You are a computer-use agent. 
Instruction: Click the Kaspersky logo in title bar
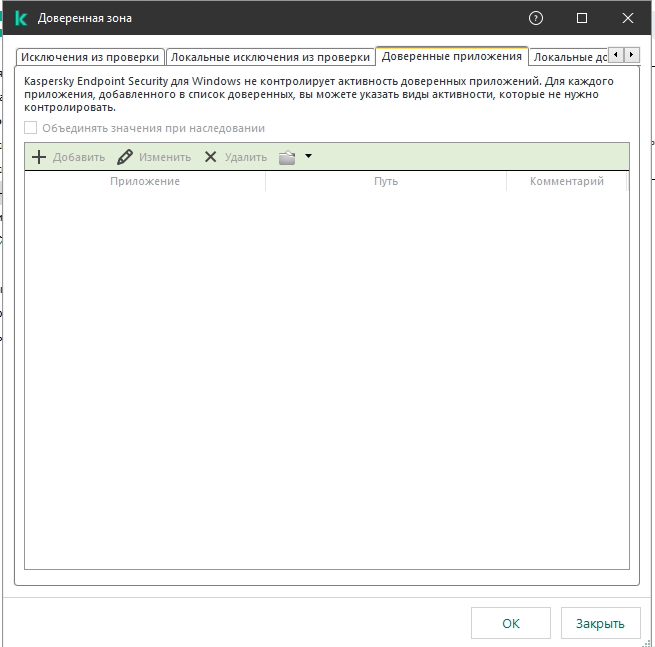click(21, 18)
